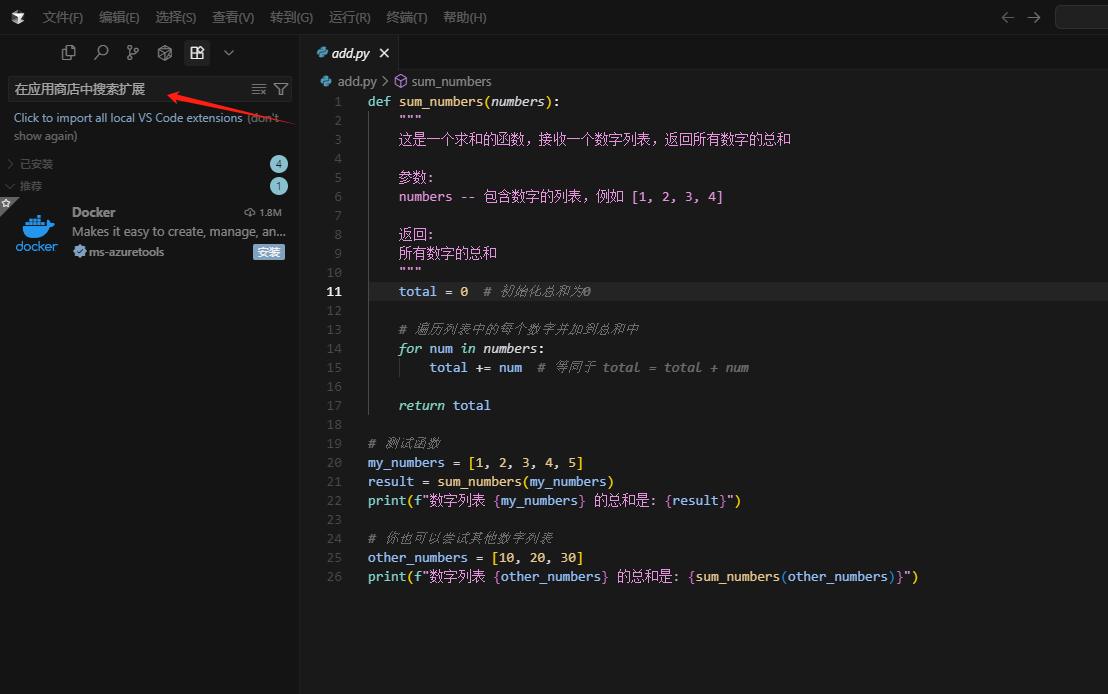Click sum_numbers in the breadcrumb

tap(451, 81)
